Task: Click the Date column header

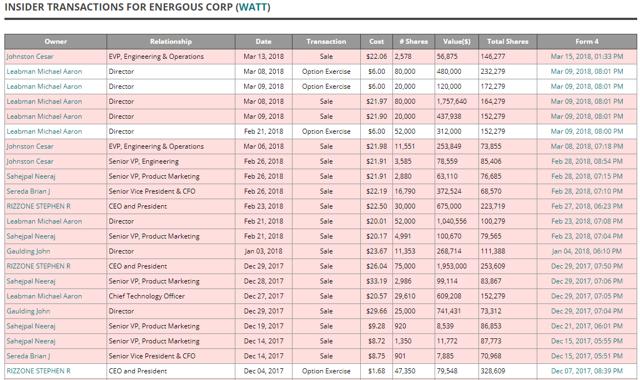Action: (x=264, y=42)
